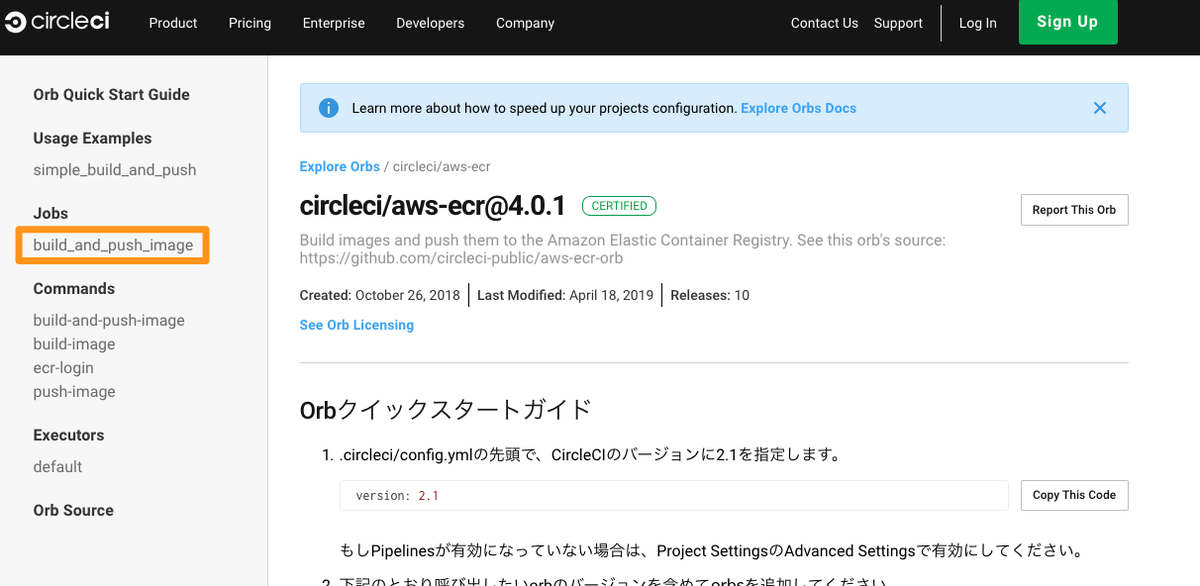The width and height of the screenshot is (1200, 586).
Task: Select Log In in the header
Action: click(x=977, y=22)
